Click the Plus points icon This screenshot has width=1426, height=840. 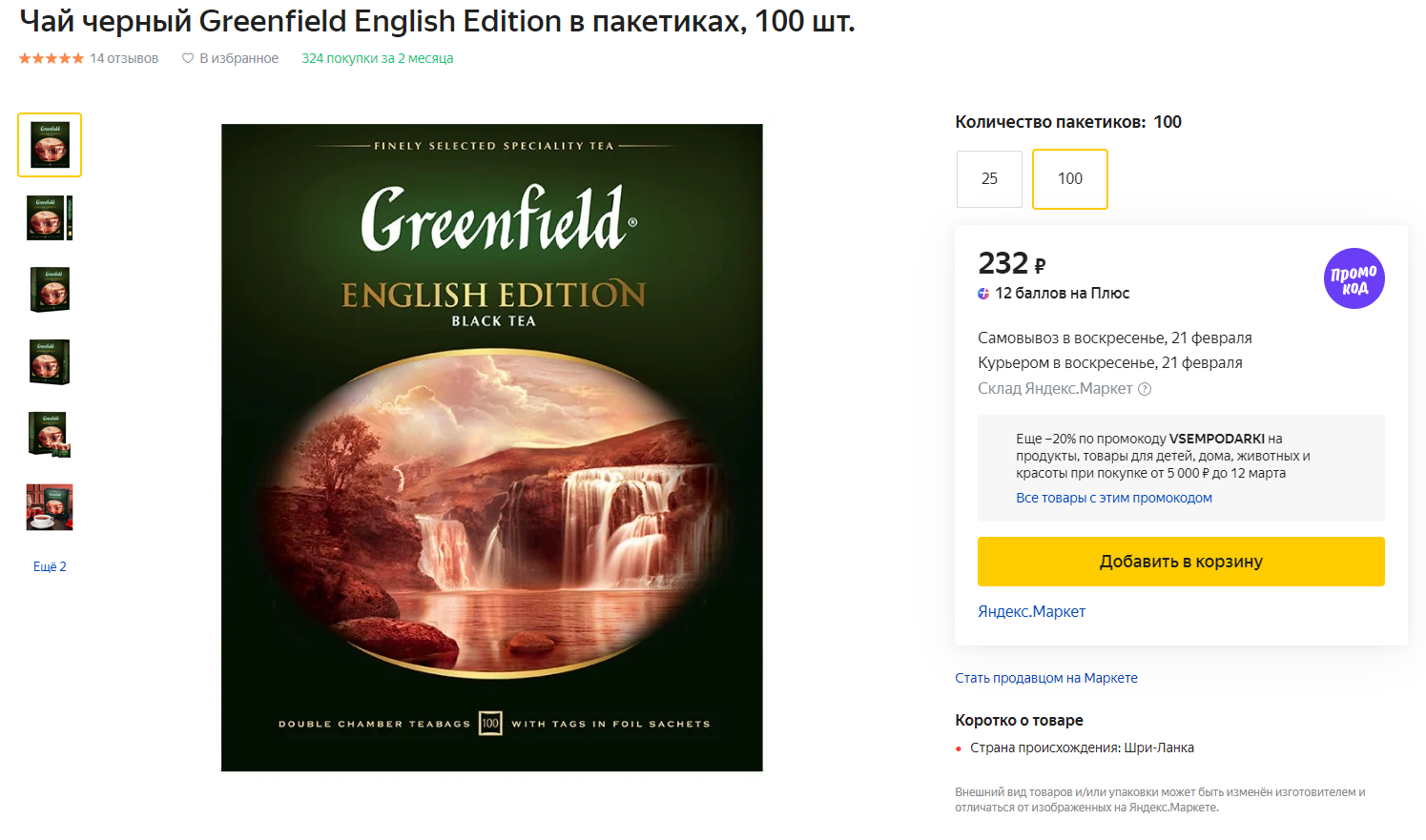click(983, 294)
